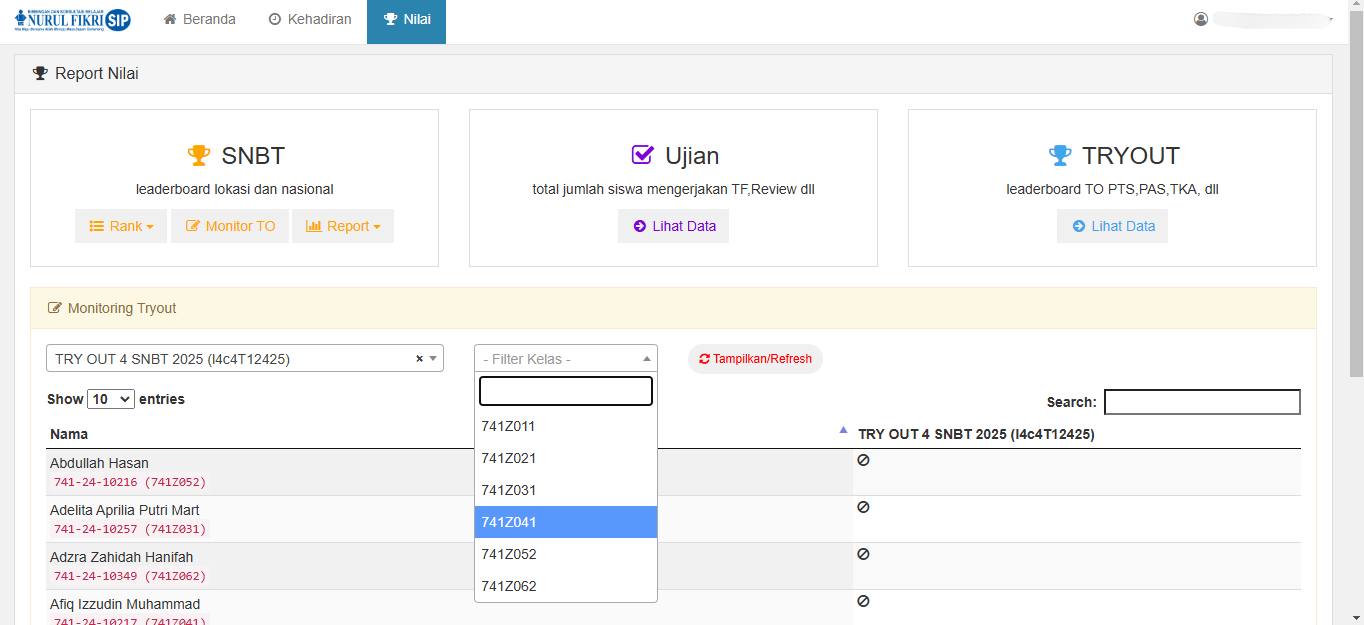
Task: Click the user profile avatar icon
Action: (1201, 19)
